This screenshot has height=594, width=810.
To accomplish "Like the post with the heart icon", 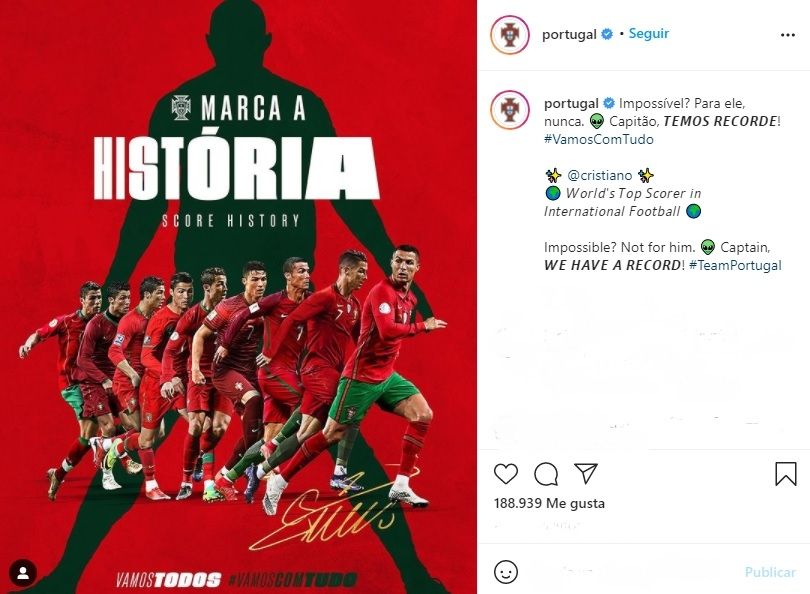I will (x=506, y=474).
